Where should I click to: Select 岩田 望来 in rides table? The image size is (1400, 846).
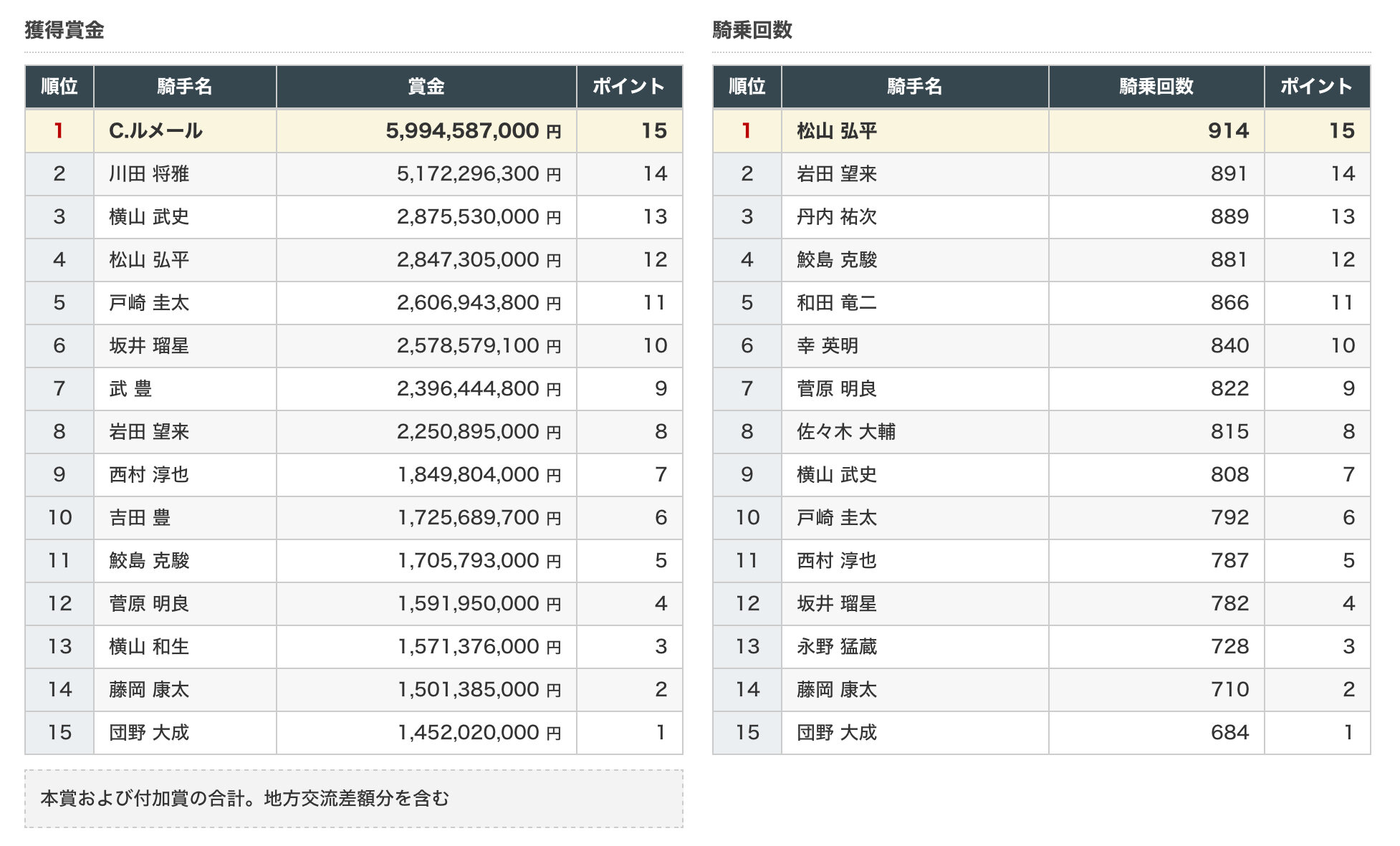(837, 173)
